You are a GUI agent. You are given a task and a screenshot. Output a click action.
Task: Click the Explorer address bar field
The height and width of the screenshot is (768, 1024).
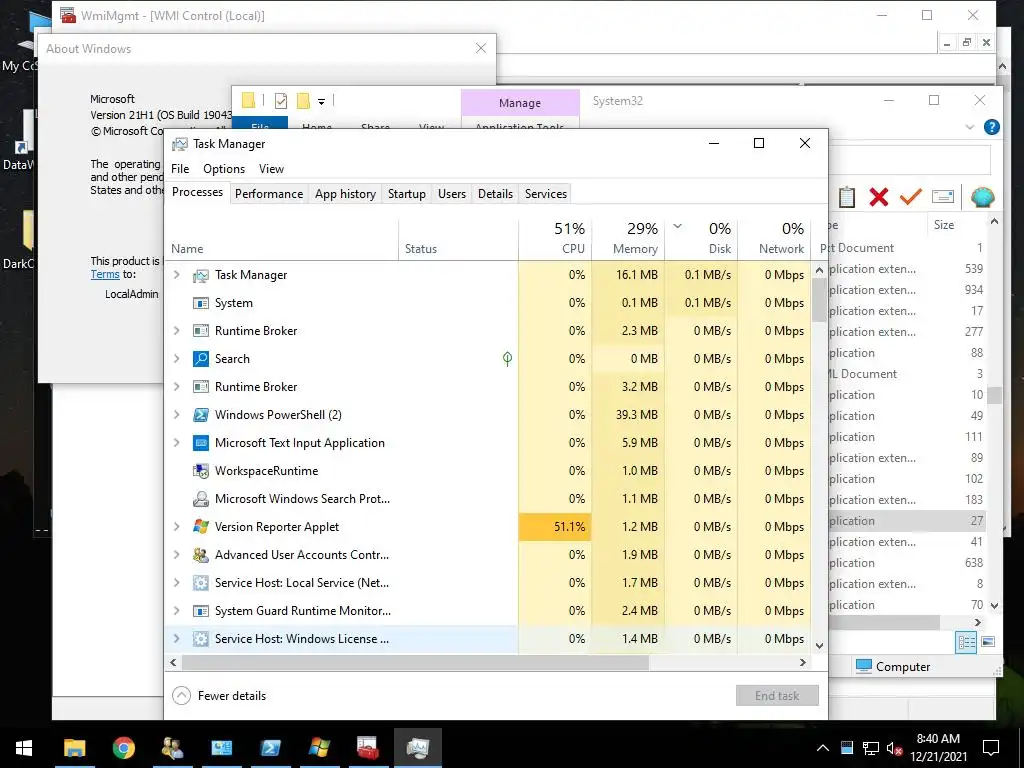click(x=910, y=160)
